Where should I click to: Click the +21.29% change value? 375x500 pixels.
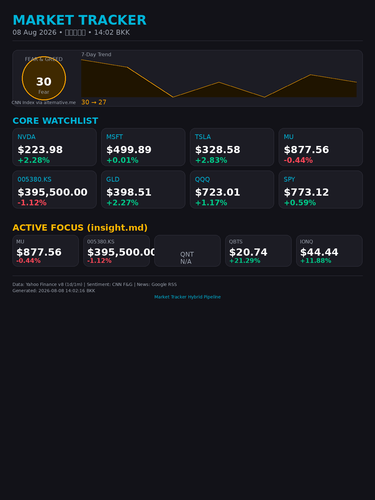[245, 261]
